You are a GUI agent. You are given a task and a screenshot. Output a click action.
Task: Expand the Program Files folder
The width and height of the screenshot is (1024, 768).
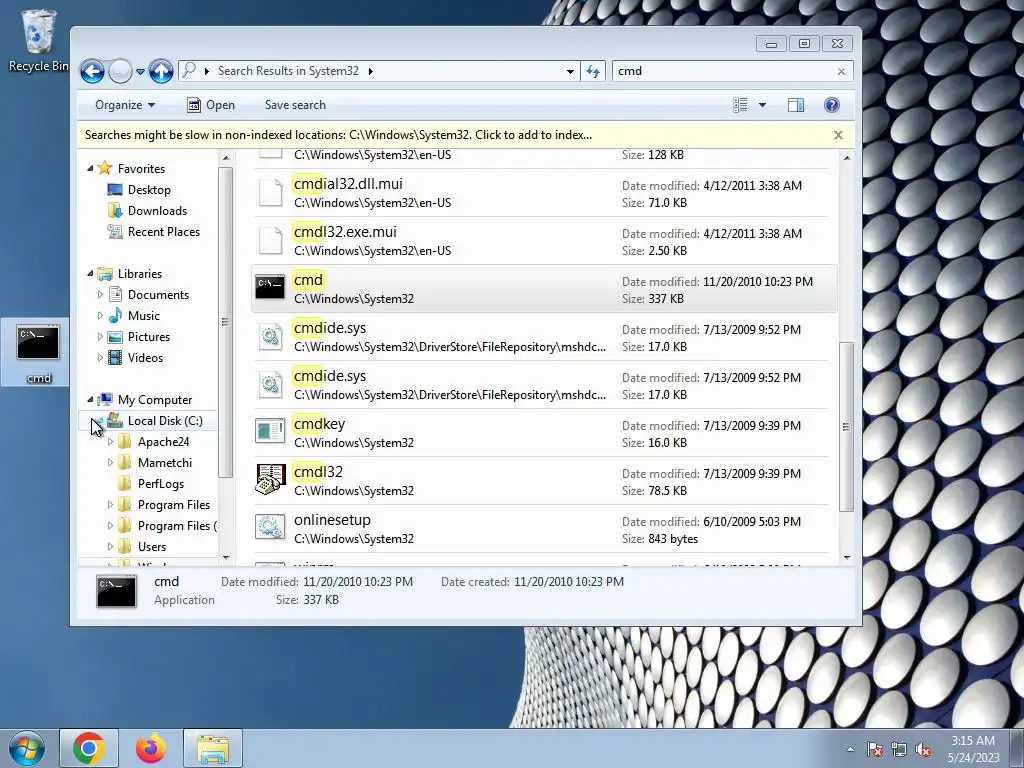coord(110,505)
